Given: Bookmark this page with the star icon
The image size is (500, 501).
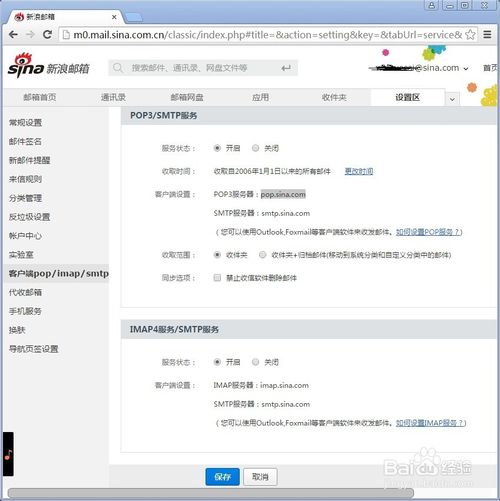Looking at the screenshot, I should tap(470, 34).
